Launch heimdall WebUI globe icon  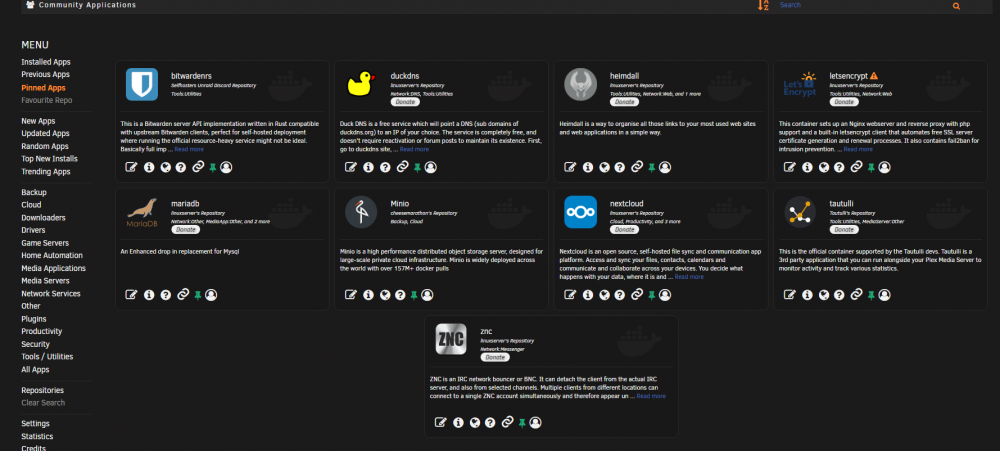(604, 167)
